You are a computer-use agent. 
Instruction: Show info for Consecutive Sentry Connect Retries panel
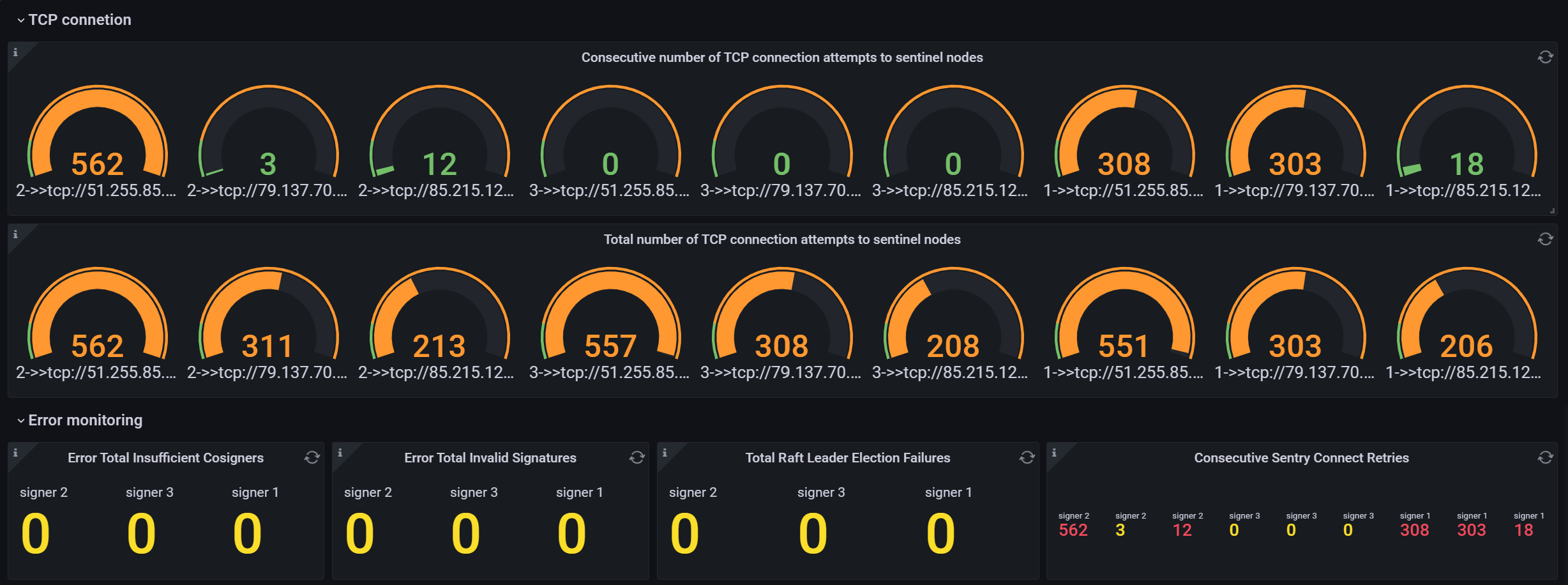click(1054, 453)
